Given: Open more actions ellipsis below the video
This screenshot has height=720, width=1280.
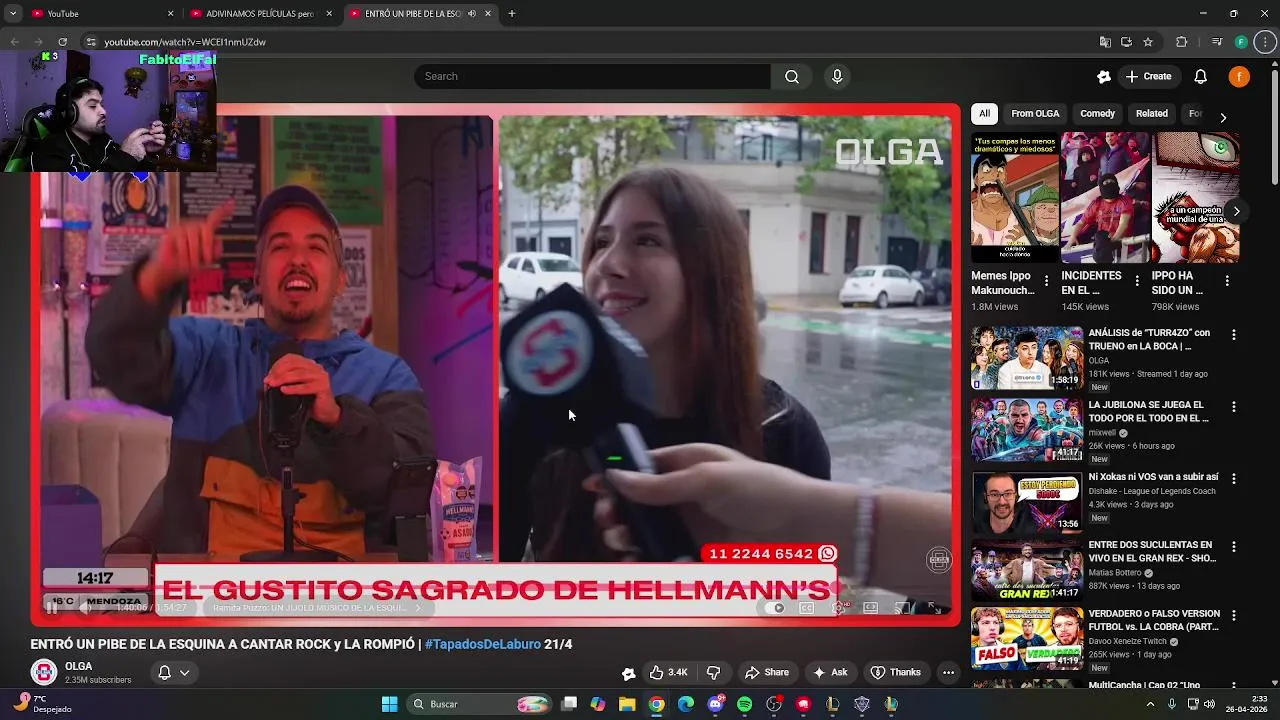Looking at the screenshot, I should coord(948,672).
